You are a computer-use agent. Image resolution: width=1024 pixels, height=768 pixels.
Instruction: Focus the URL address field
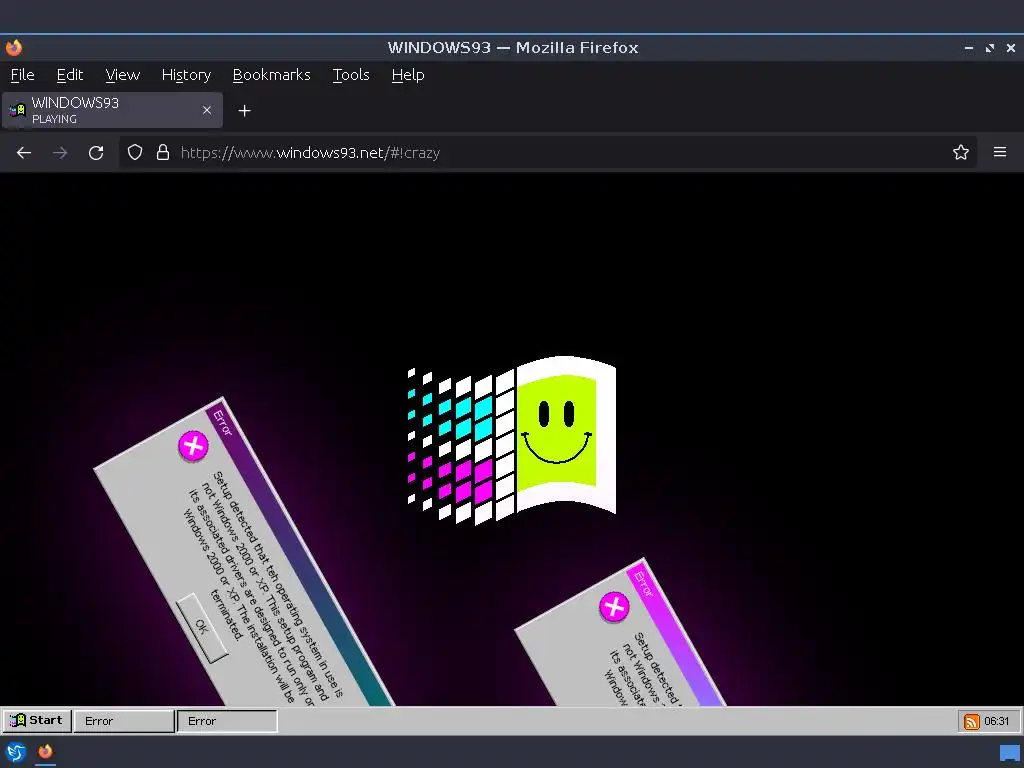point(549,153)
